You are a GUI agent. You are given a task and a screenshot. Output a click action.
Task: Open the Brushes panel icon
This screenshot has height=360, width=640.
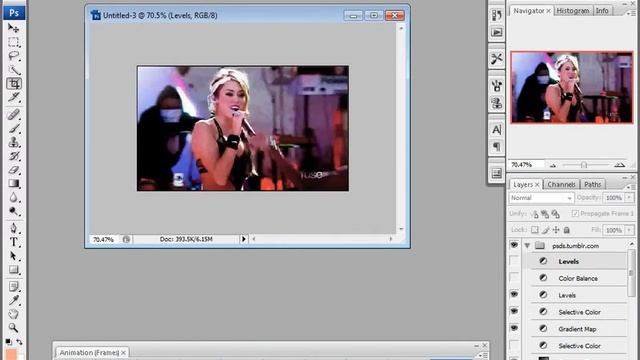click(x=496, y=86)
